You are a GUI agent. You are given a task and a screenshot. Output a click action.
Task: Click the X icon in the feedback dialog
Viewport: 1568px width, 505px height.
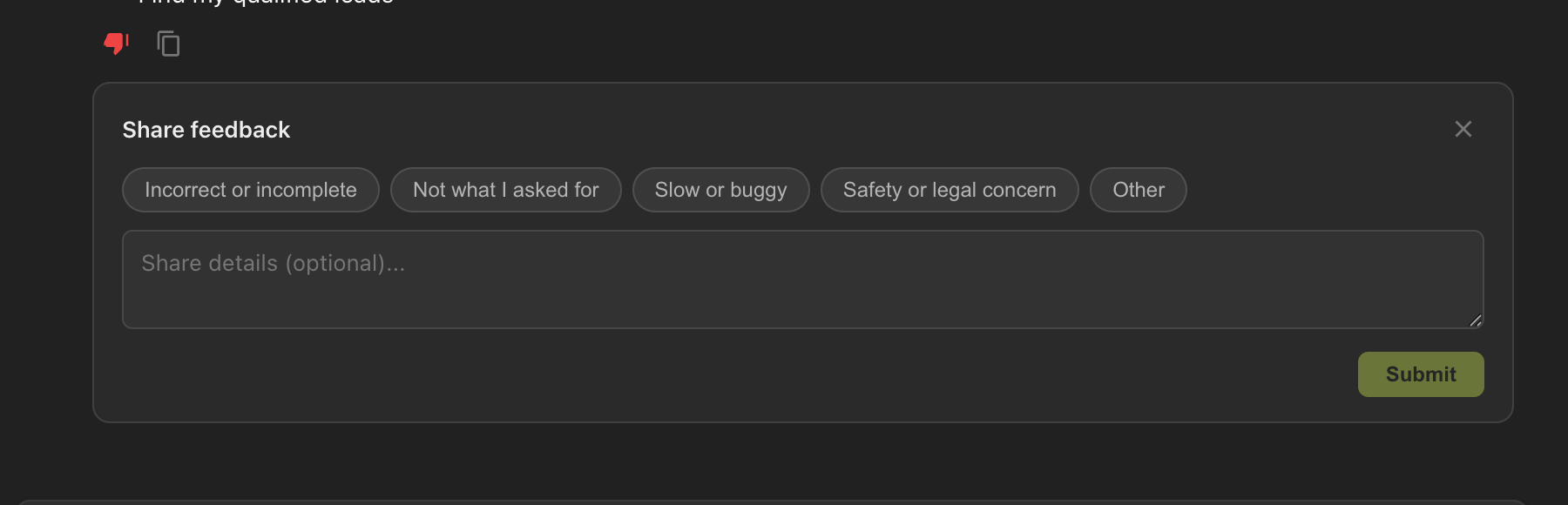click(1463, 129)
